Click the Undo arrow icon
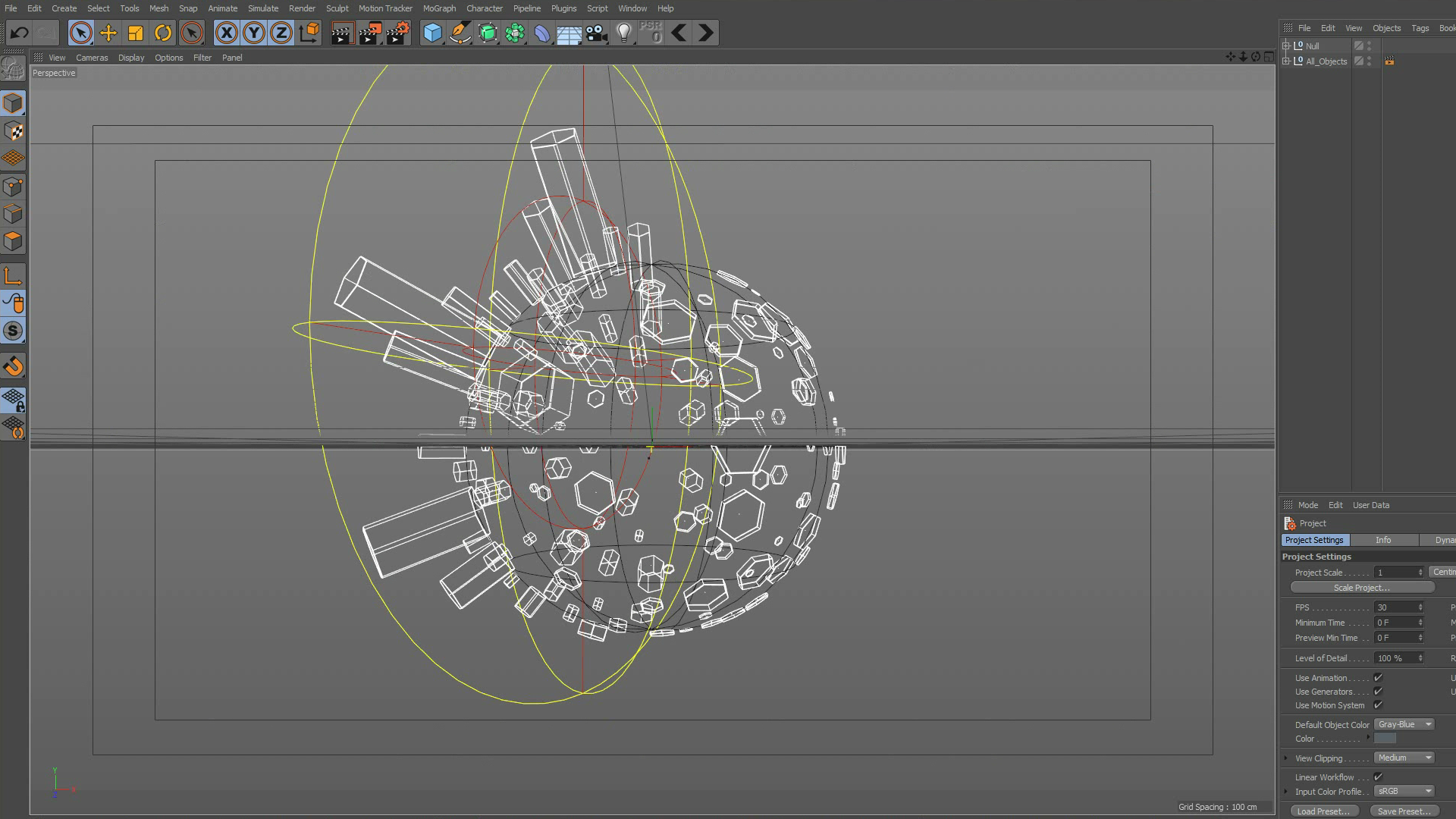This screenshot has height=819, width=1456. pyautogui.click(x=19, y=33)
